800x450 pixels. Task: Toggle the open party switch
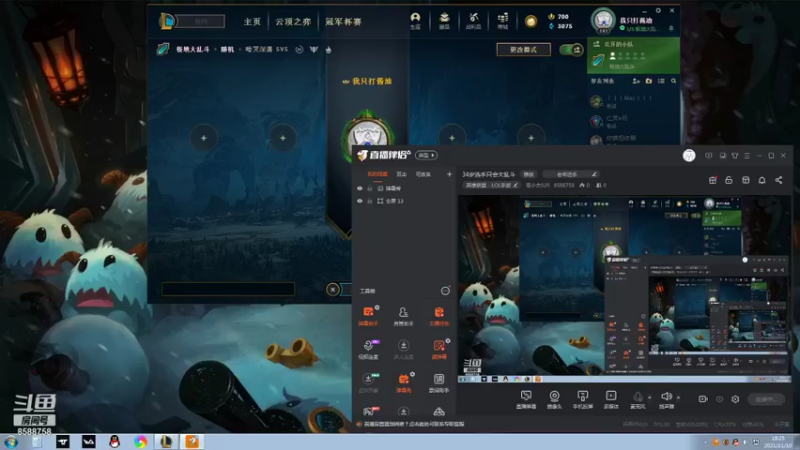tap(571, 49)
